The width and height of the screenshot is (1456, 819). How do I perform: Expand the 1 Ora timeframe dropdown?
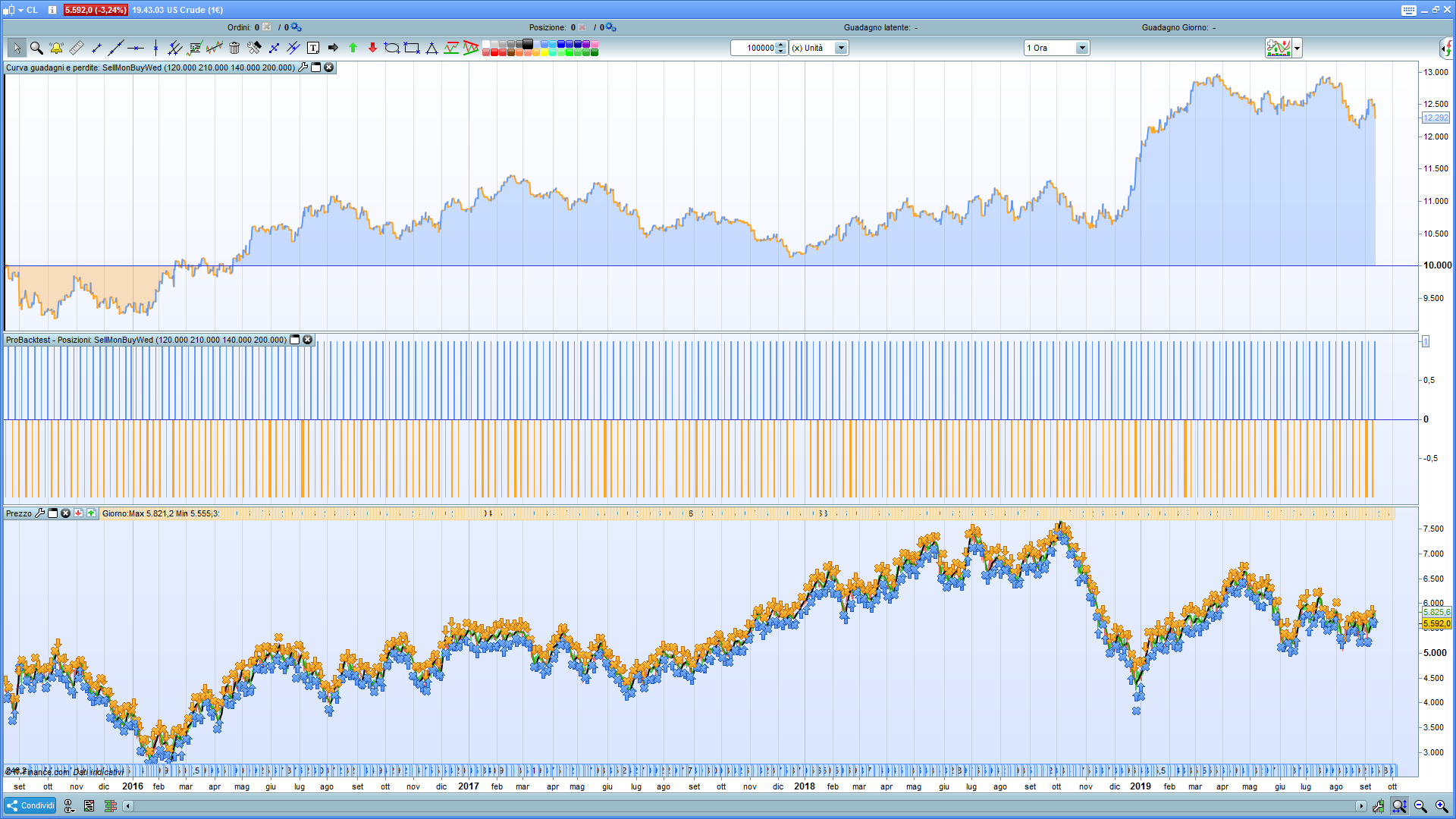pos(1082,48)
